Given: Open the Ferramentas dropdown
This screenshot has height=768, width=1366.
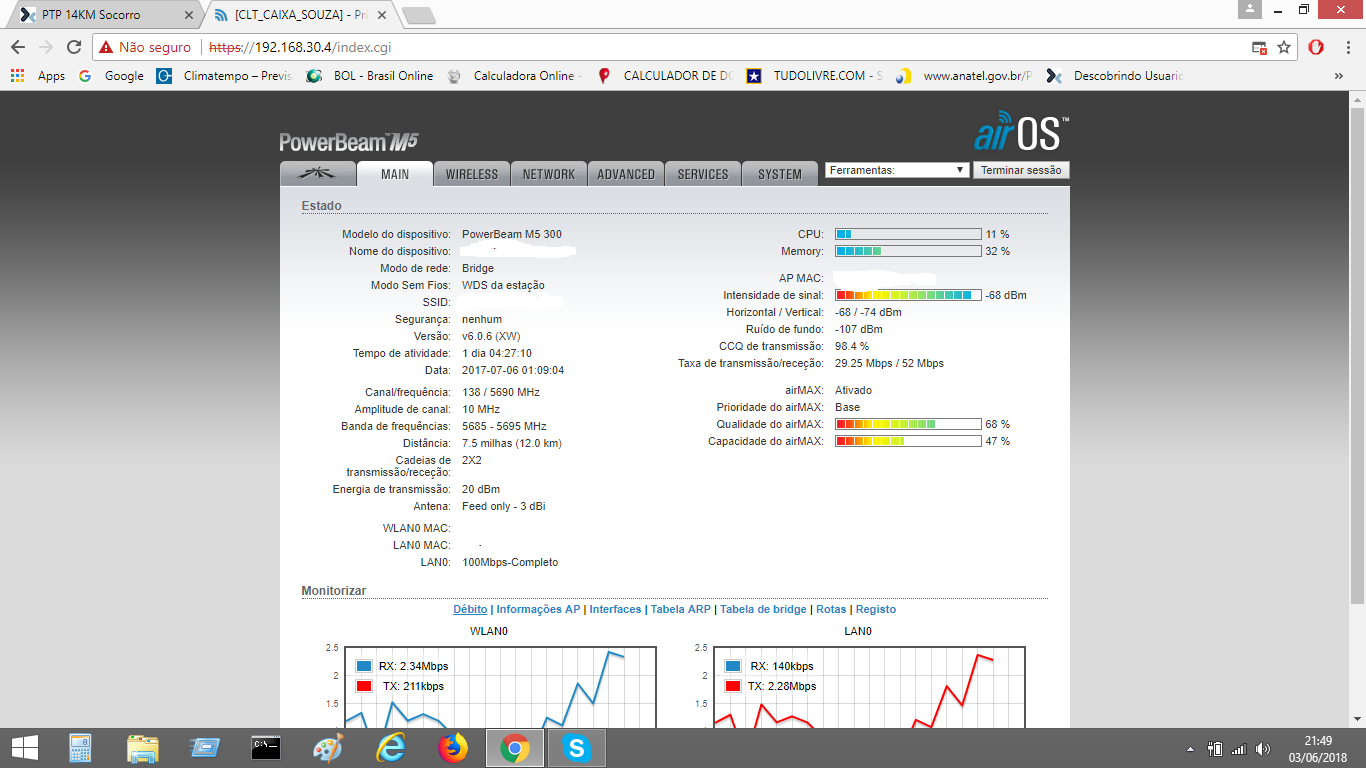Looking at the screenshot, I should [897, 170].
